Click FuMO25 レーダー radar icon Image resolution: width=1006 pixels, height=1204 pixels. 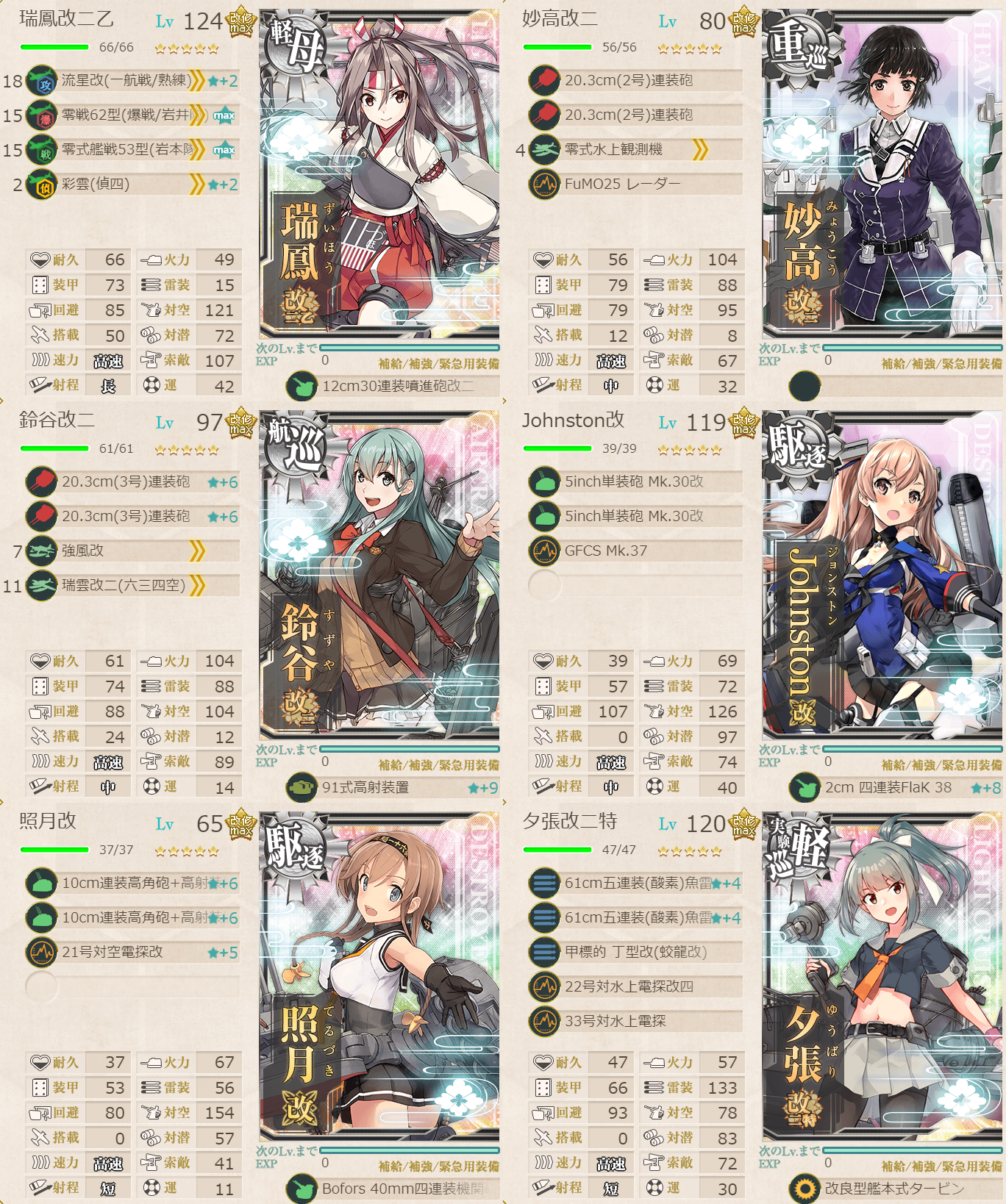(x=545, y=184)
